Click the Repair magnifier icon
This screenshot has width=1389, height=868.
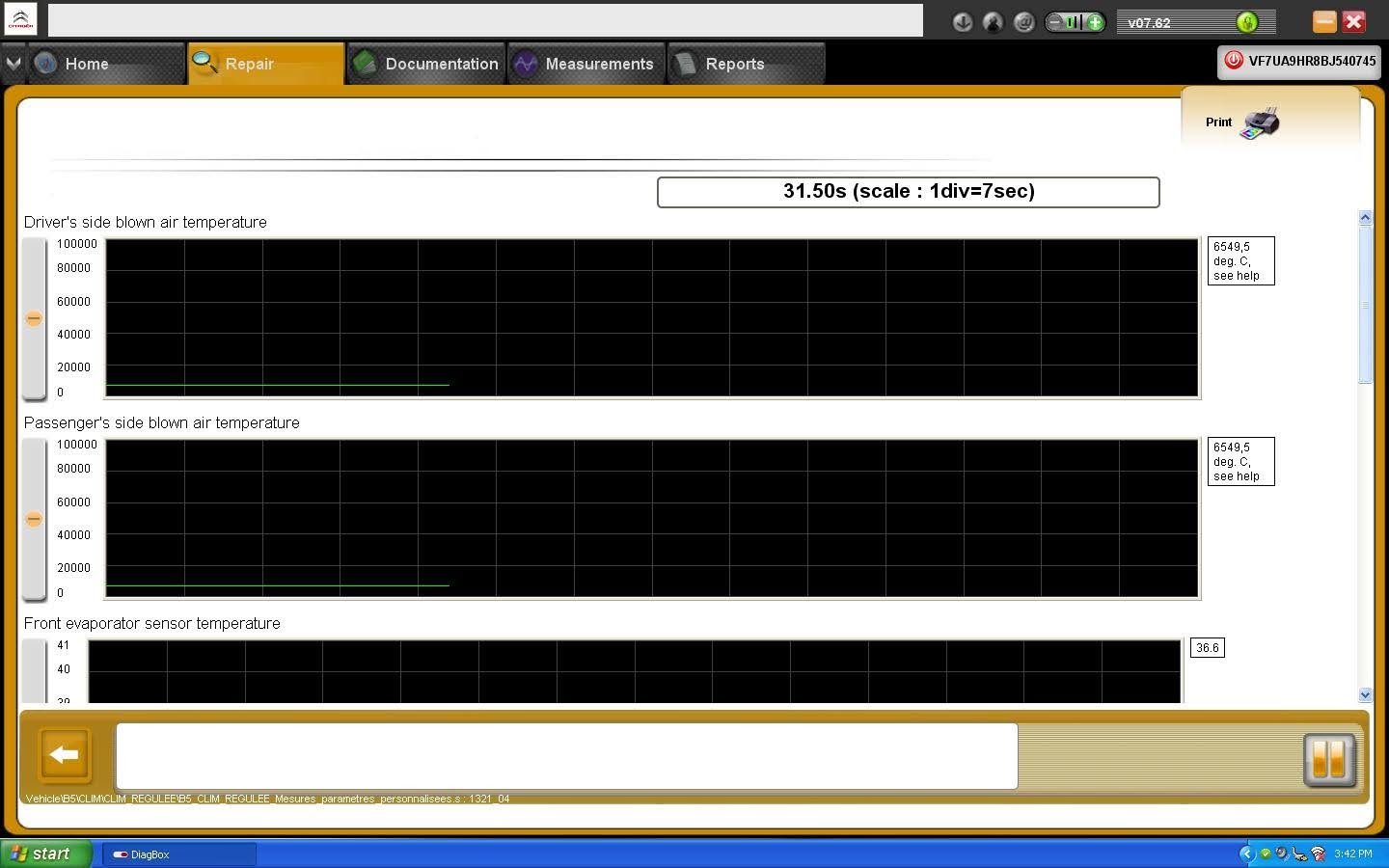pos(204,63)
